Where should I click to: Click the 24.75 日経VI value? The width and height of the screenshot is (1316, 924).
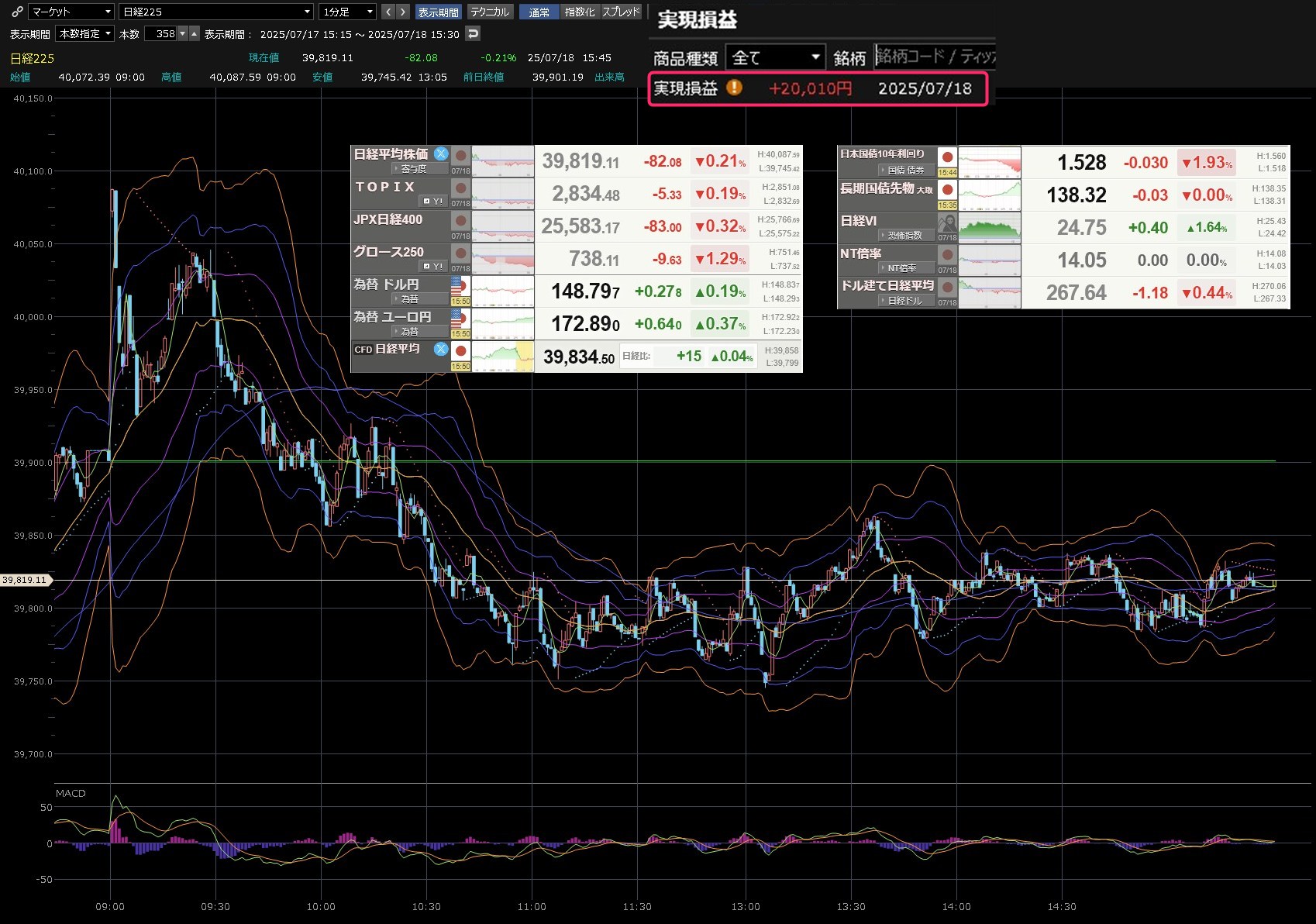click(1082, 228)
